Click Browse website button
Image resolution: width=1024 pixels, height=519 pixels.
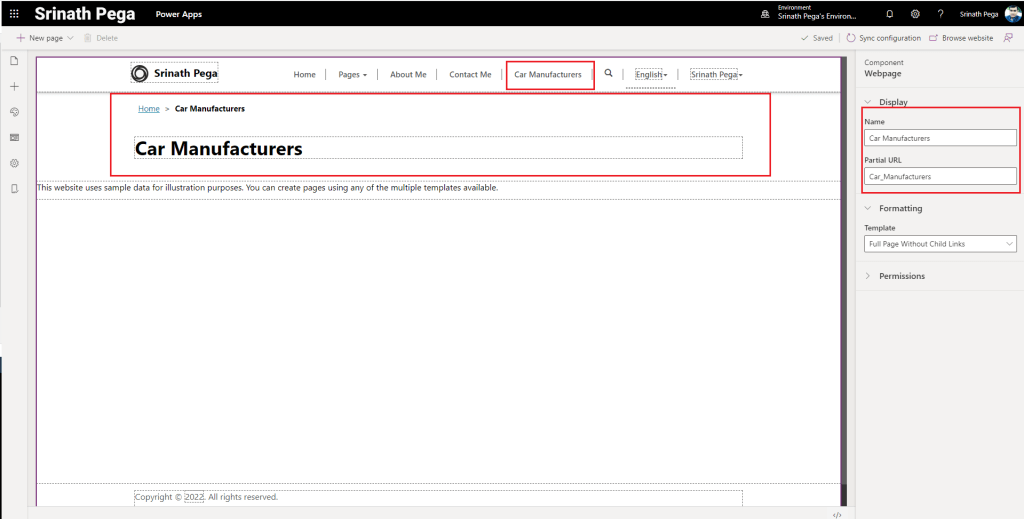961,38
